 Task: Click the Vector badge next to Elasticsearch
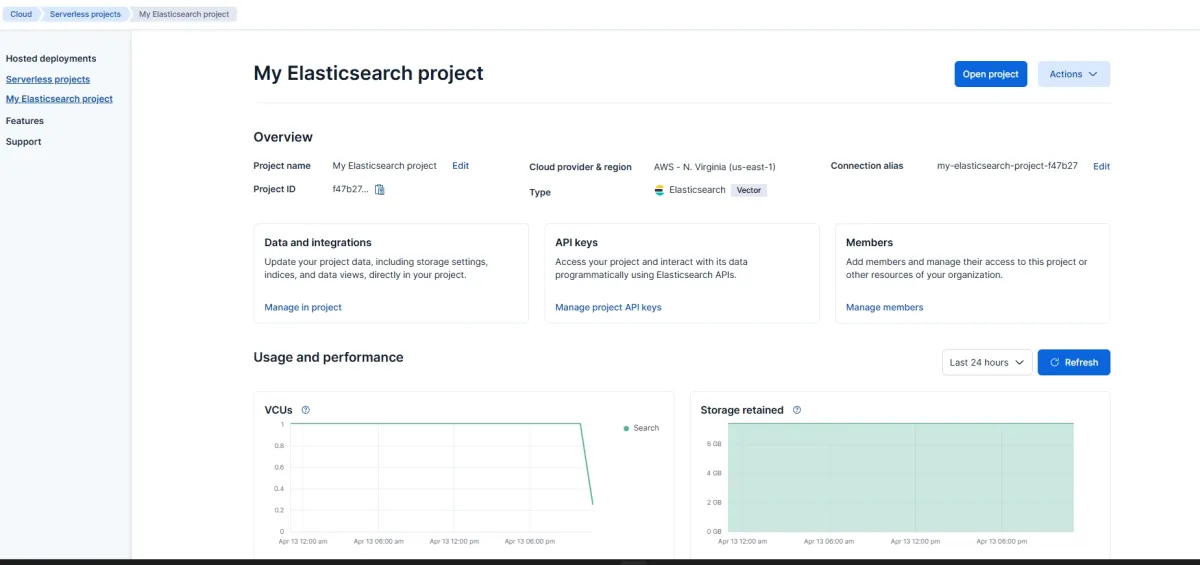coord(749,190)
